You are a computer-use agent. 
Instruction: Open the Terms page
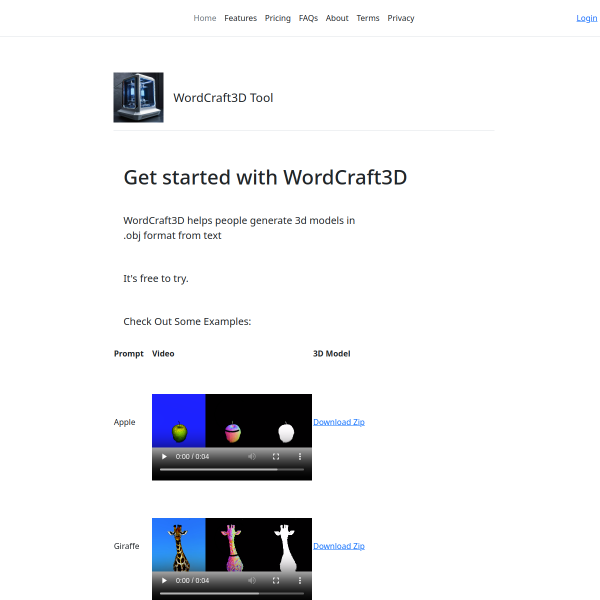[368, 18]
